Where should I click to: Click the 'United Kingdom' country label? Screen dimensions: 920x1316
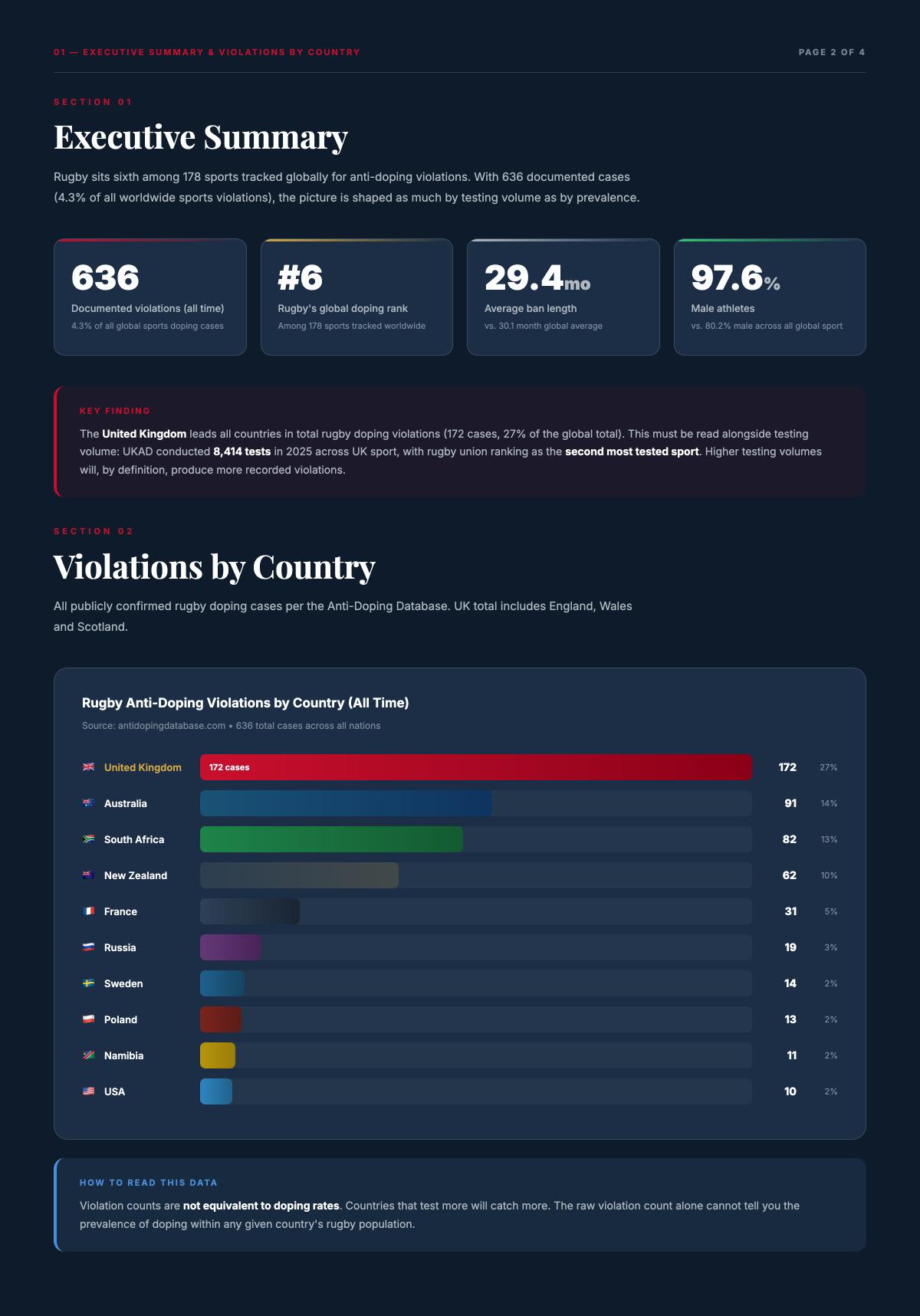coord(143,767)
